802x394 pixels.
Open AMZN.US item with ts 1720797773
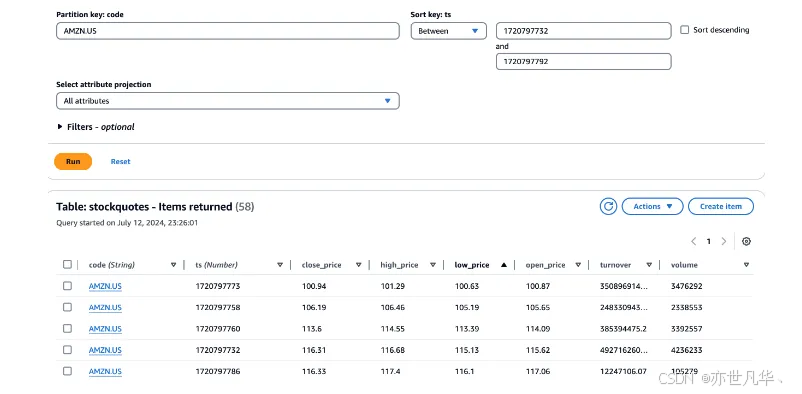[x=105, y=287]
